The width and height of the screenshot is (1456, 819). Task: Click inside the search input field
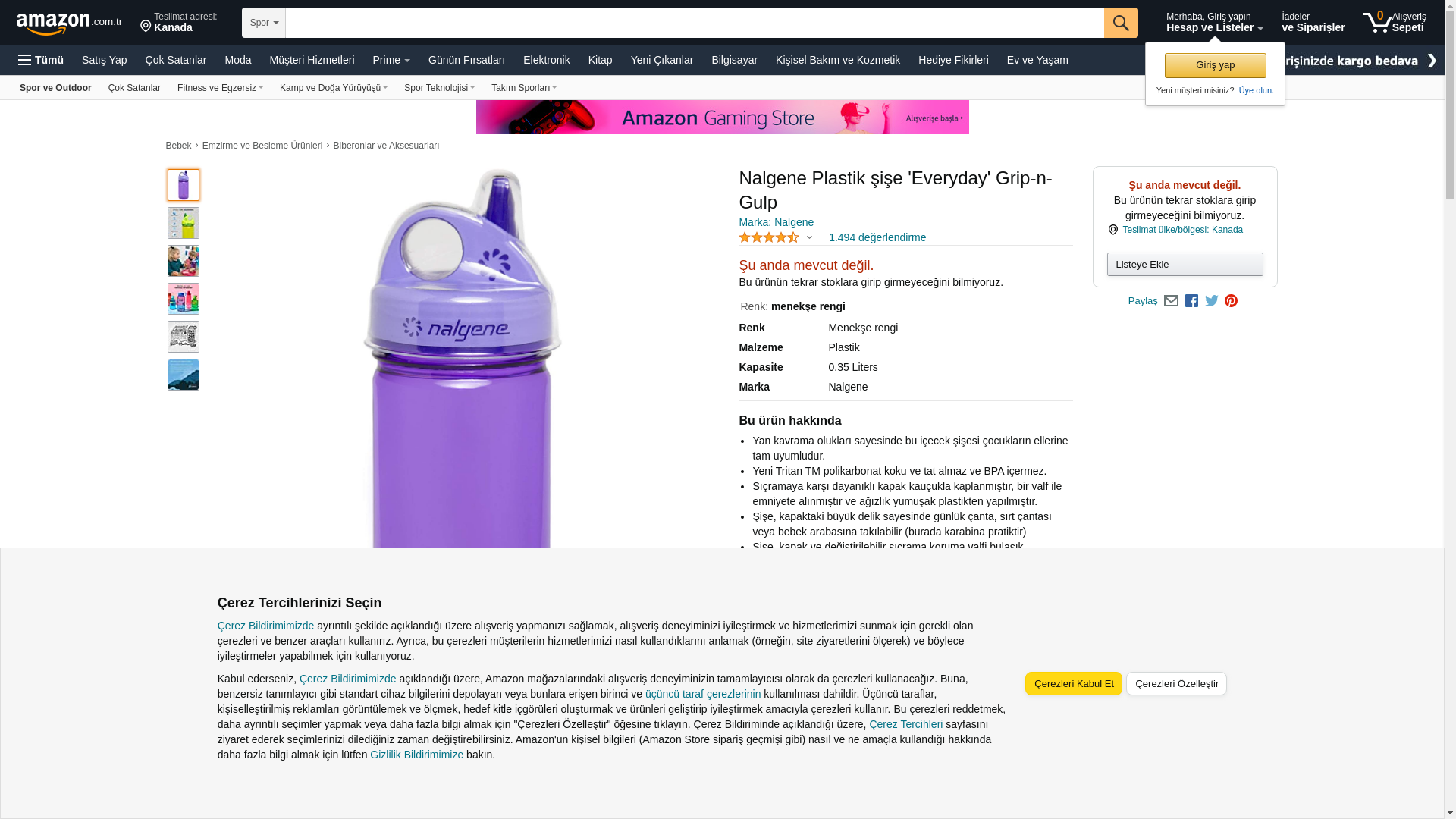coord(695,23)
